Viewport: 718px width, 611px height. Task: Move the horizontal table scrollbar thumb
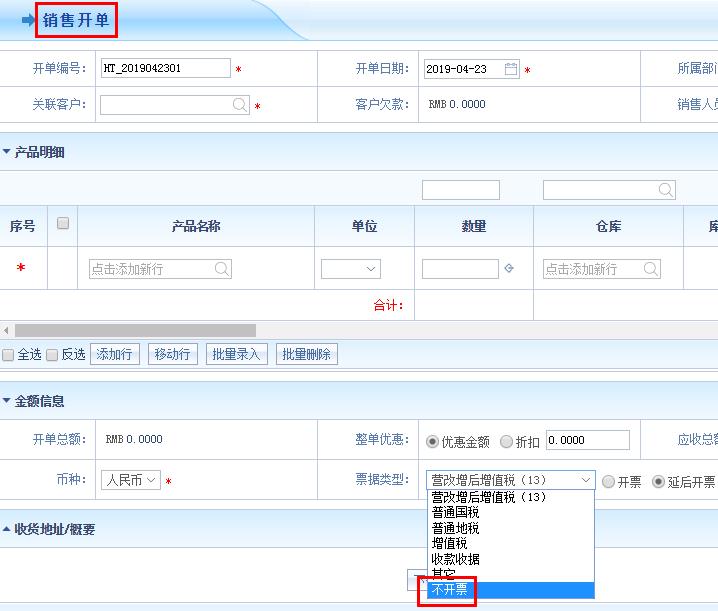135,330
